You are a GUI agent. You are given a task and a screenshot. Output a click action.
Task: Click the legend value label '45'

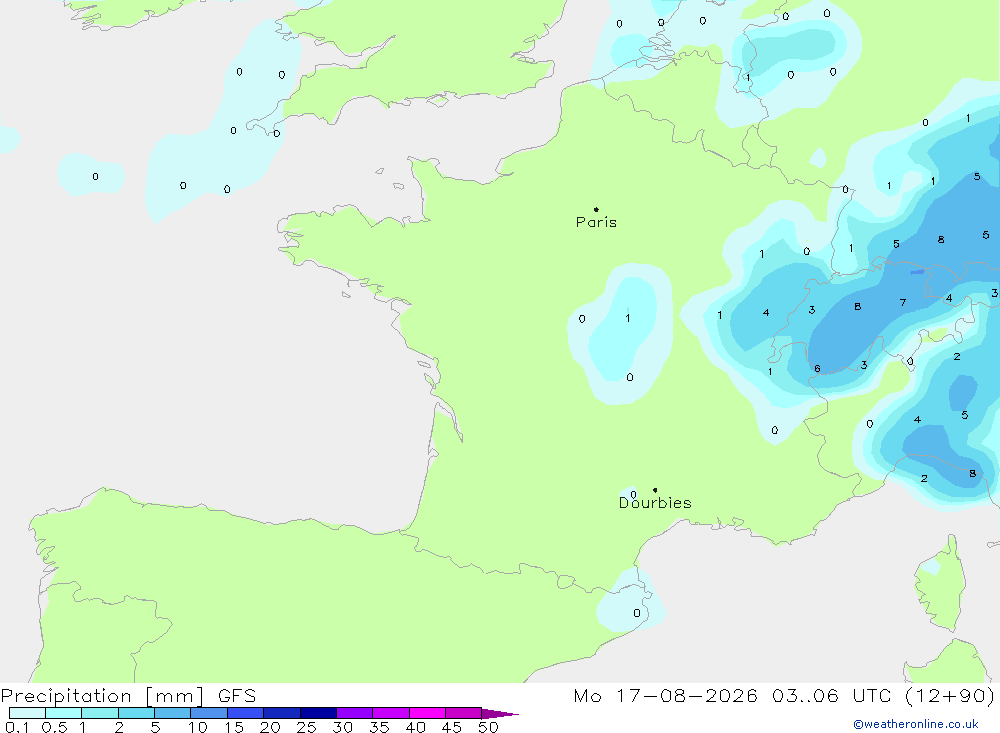pyautogui.click(x=452, y=727)
